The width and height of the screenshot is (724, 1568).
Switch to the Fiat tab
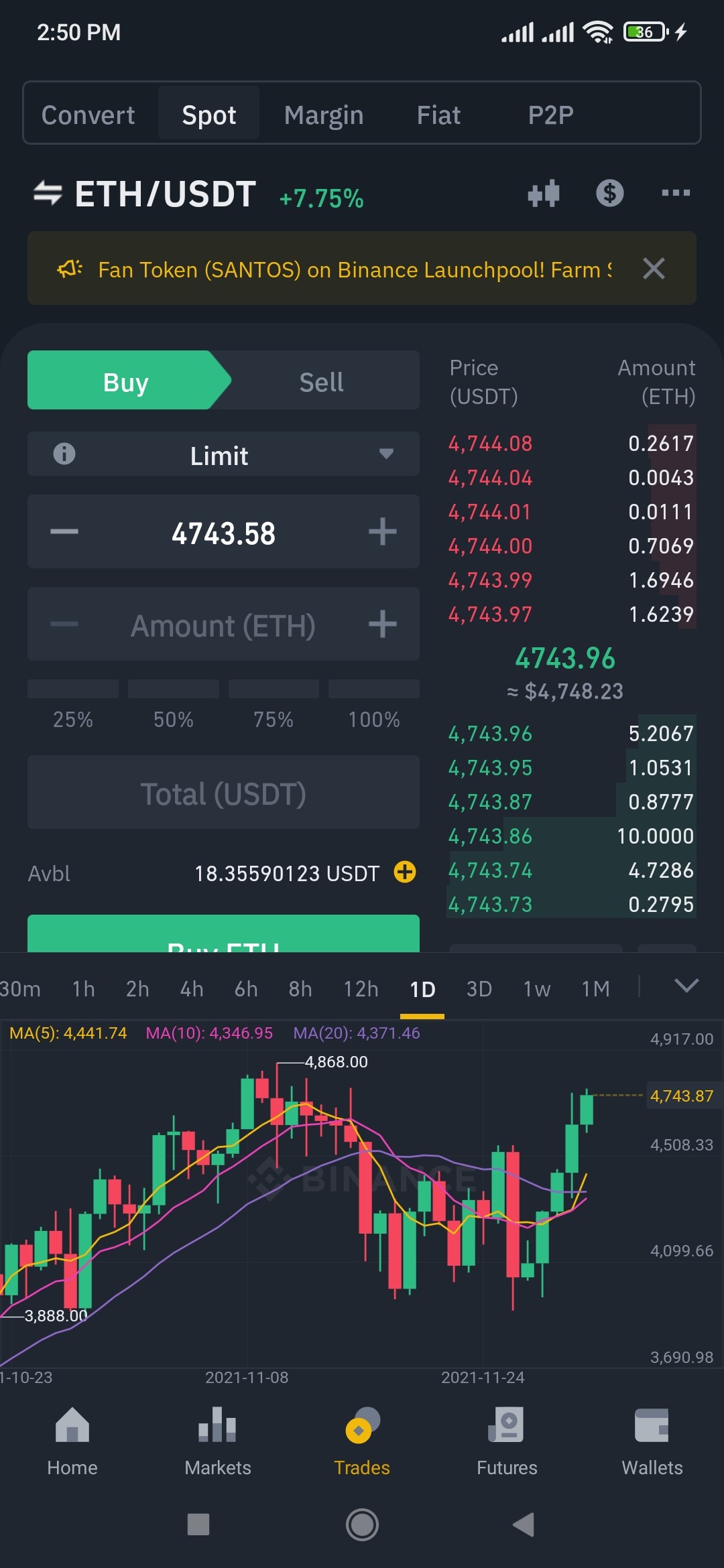(x=438, y=115)
